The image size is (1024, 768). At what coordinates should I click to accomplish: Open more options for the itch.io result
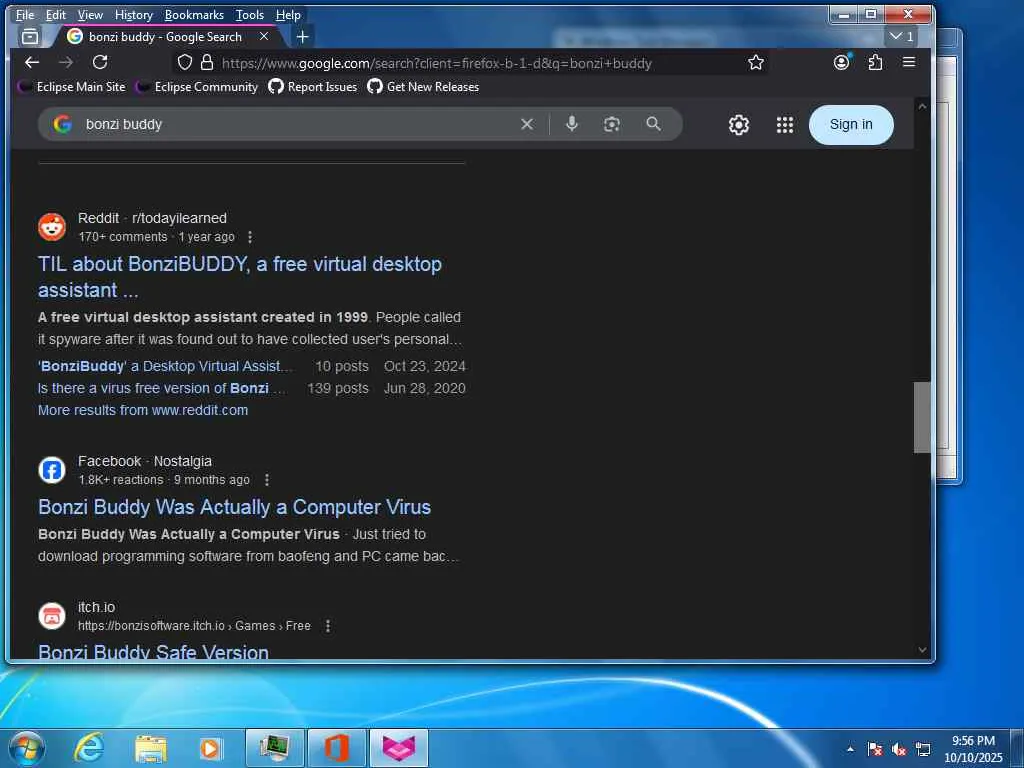pos(328,626)
